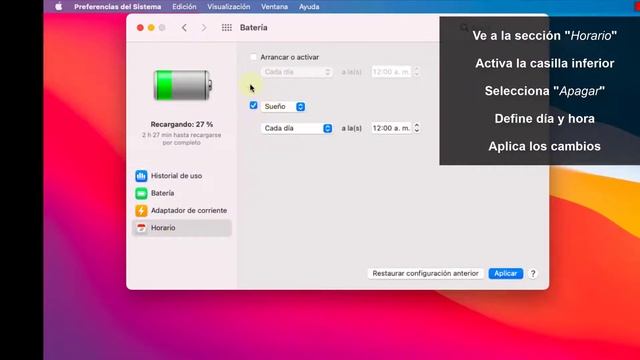Open help with the question mark button

pyautogui.click(x=533, y=274)
